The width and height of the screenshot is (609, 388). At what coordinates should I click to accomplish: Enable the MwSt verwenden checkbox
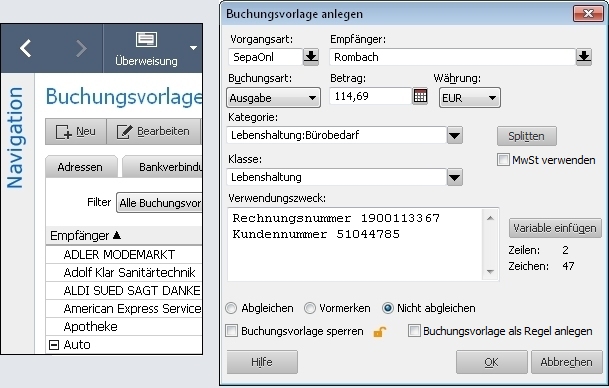tap(503, 160)
